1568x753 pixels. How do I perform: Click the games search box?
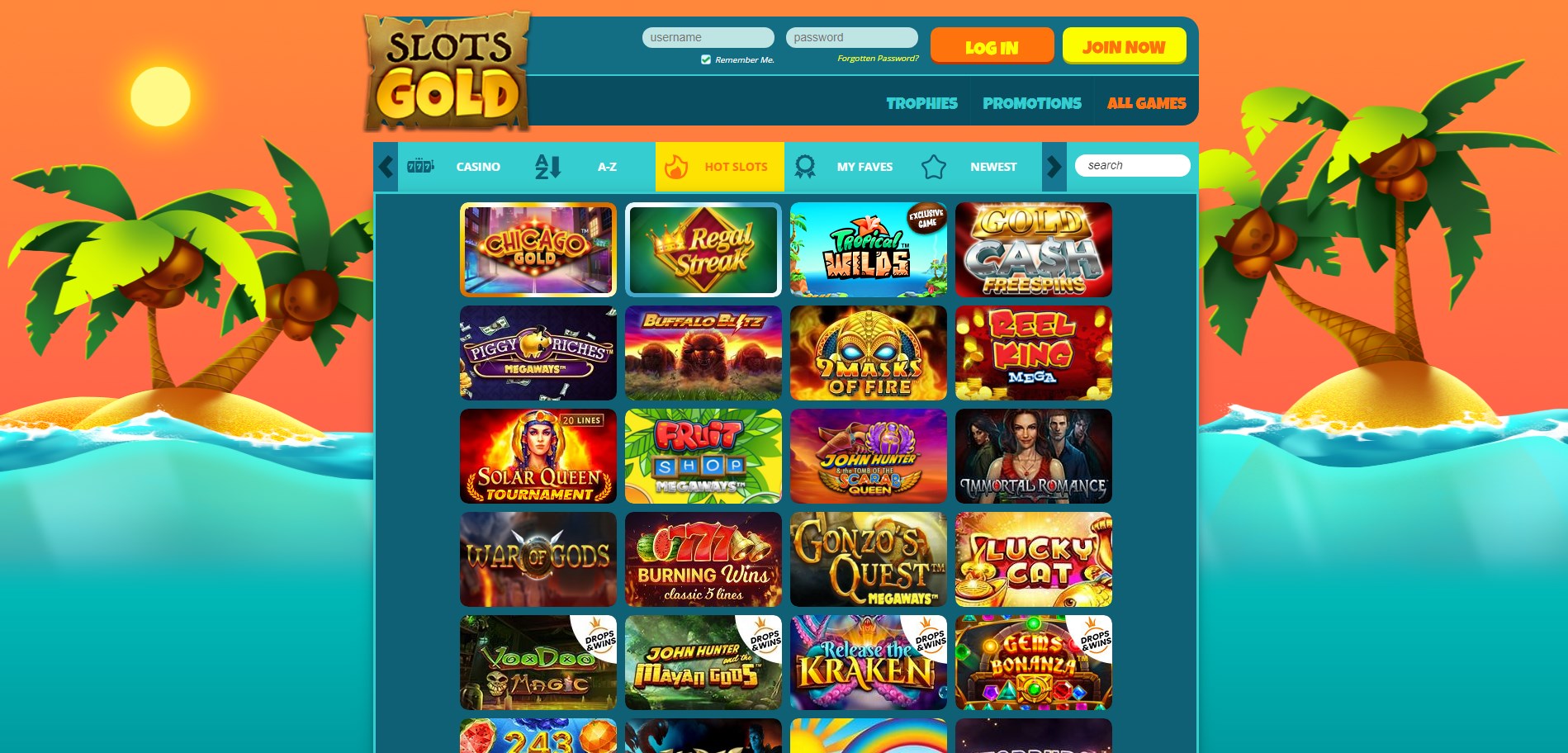[x=1133, y=165]
